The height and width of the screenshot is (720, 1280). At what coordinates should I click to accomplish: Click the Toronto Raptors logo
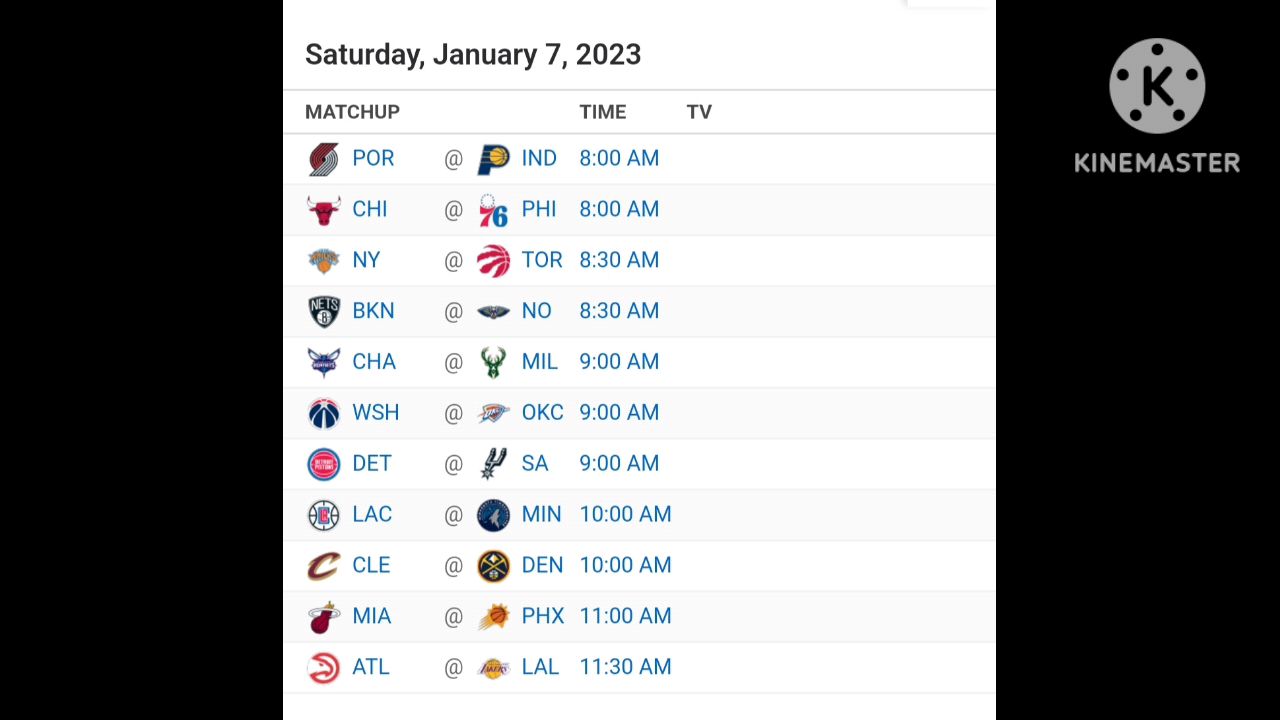[493, 261]
